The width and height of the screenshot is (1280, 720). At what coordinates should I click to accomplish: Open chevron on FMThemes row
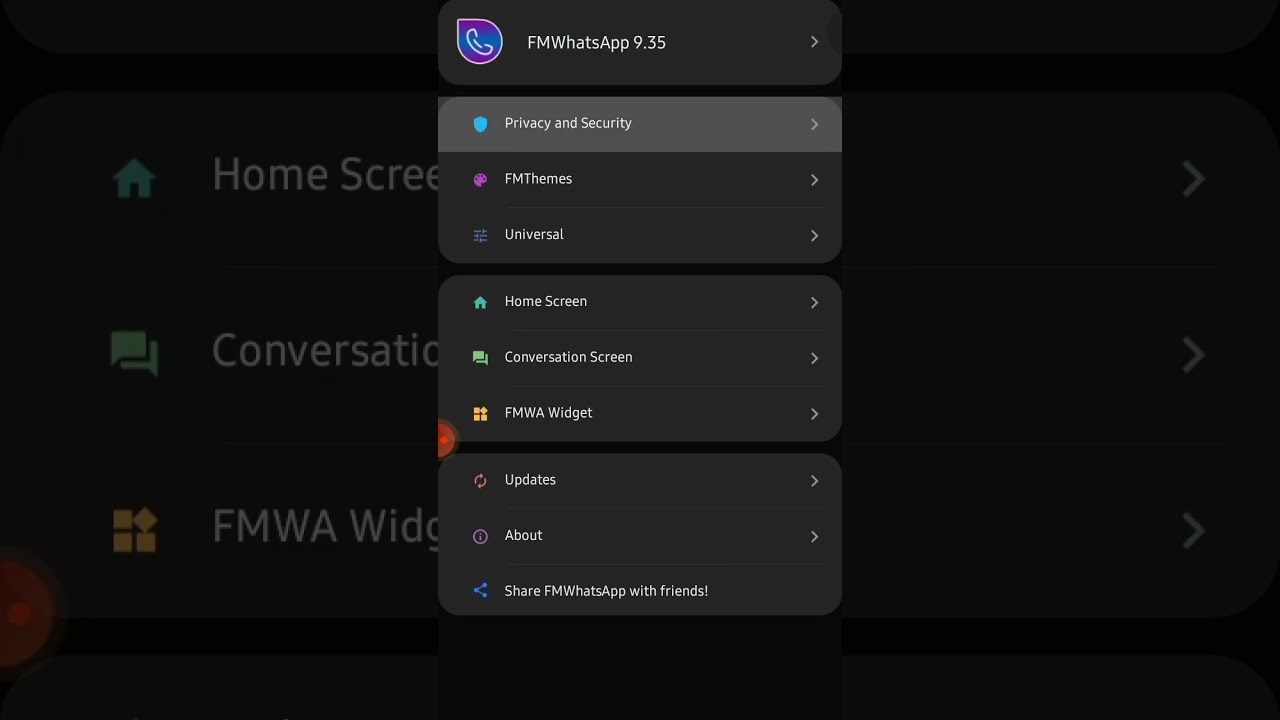[x=814, y=180]
